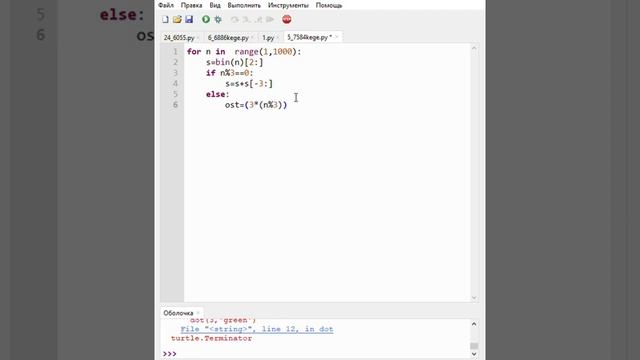Click the Step into icon
640x360 pixels.
246,19
